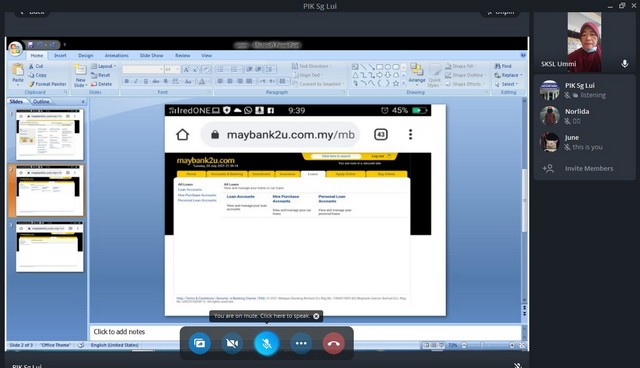Toggle align text left

point(220,81)
